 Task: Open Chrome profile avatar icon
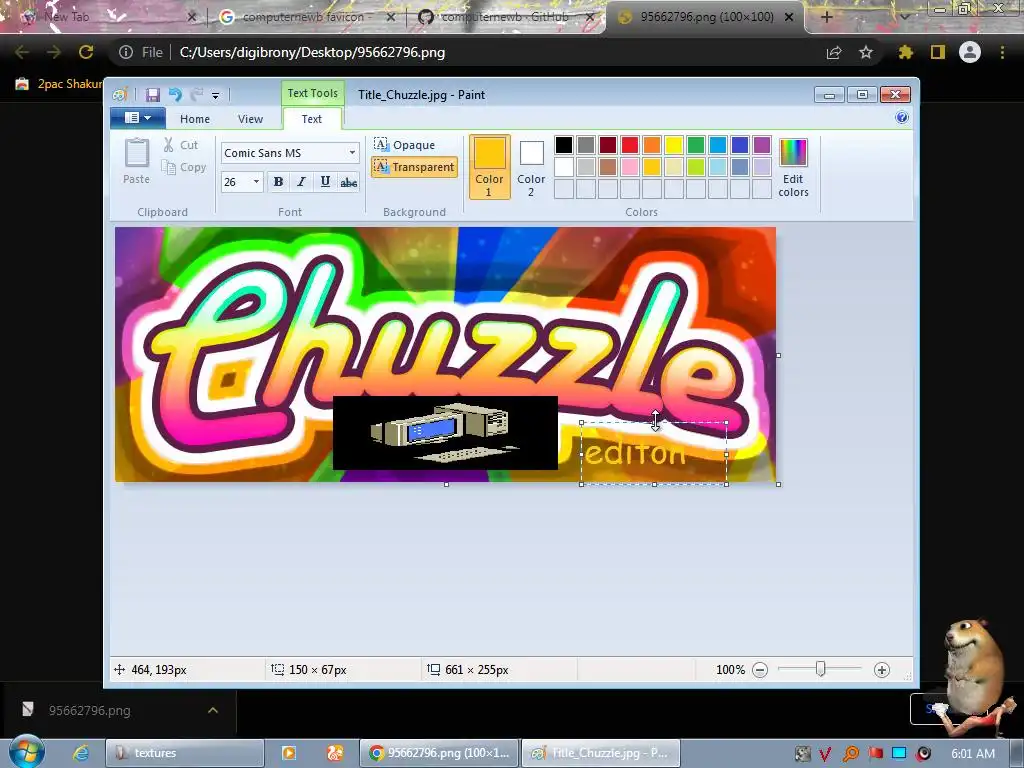(970, 52)
